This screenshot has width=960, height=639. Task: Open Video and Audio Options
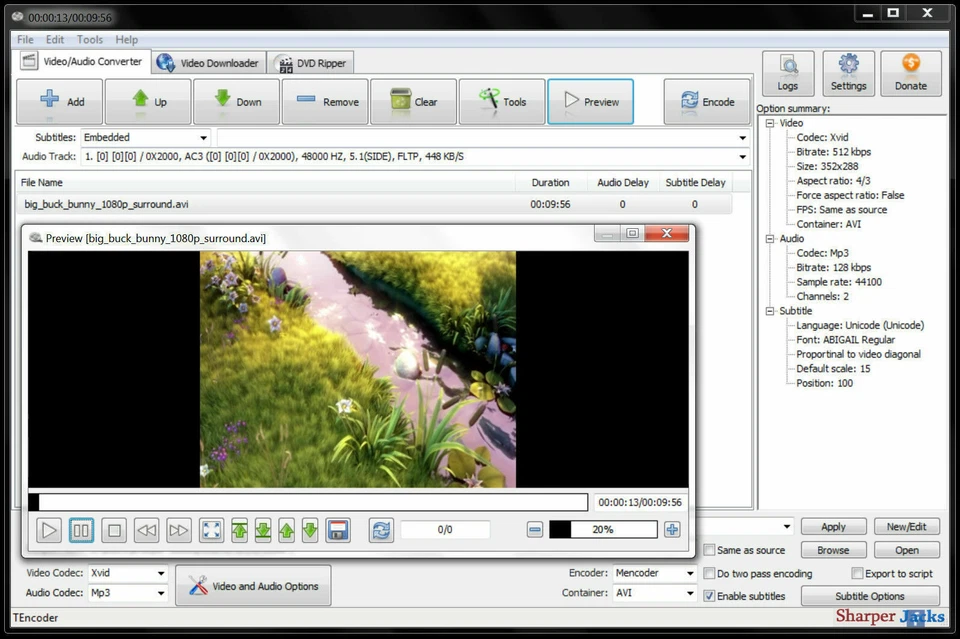[253, 585]
